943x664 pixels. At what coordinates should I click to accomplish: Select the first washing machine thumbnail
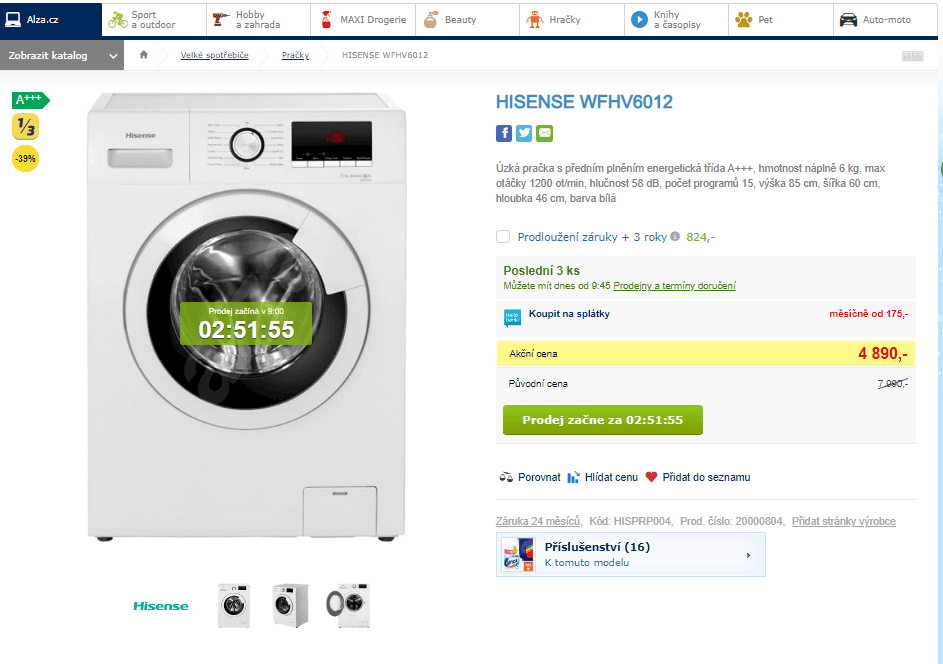(x=234, y=606)
